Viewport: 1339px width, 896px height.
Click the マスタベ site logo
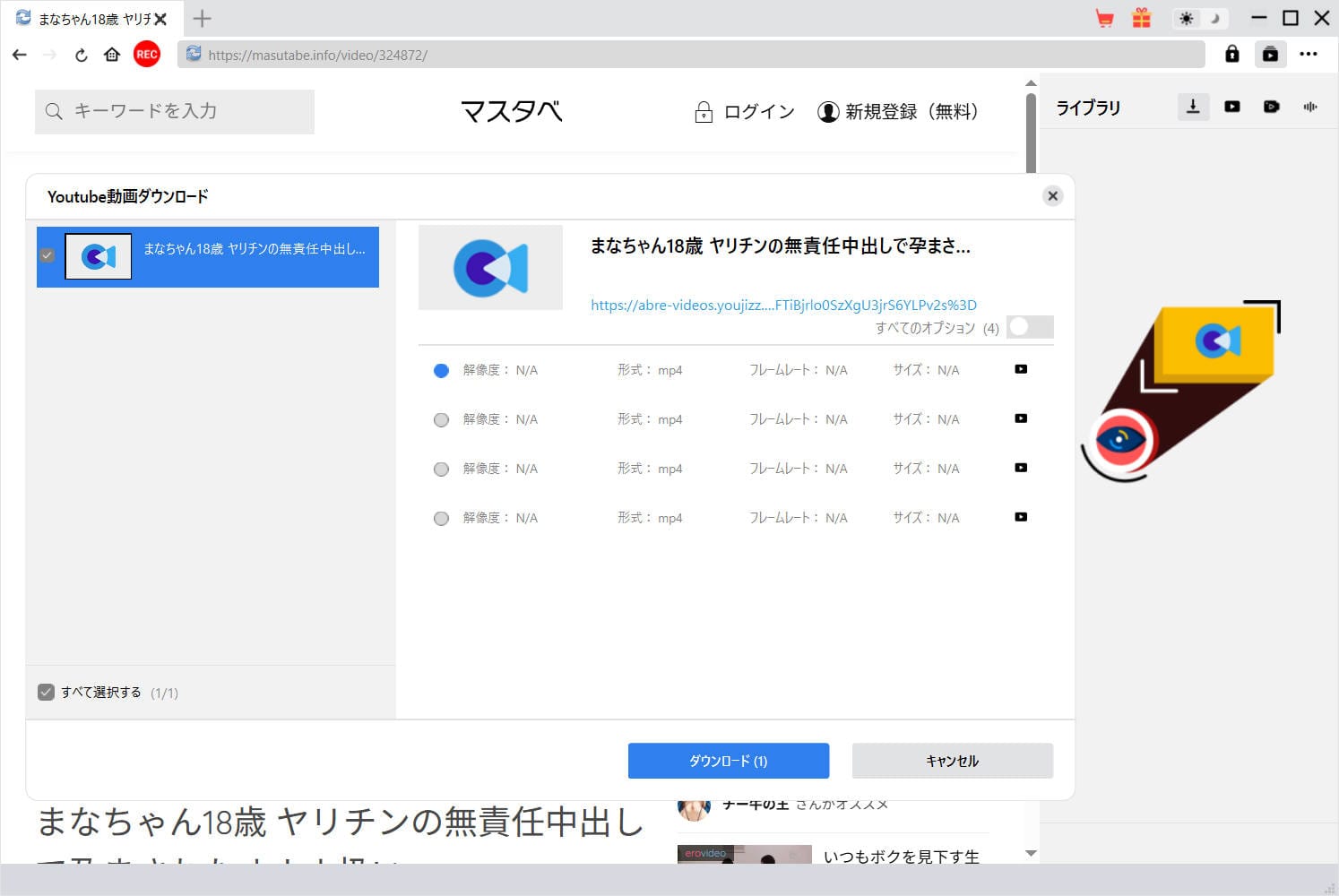512,111
